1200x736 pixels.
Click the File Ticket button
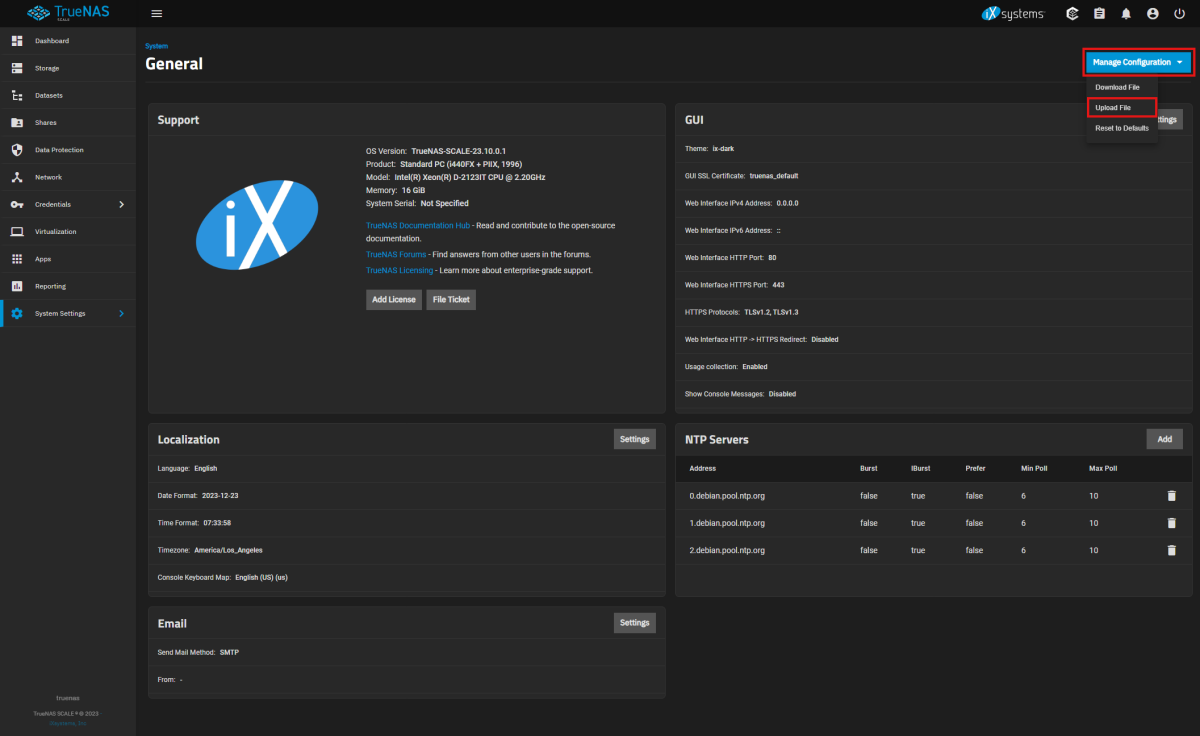click(451, 299)
